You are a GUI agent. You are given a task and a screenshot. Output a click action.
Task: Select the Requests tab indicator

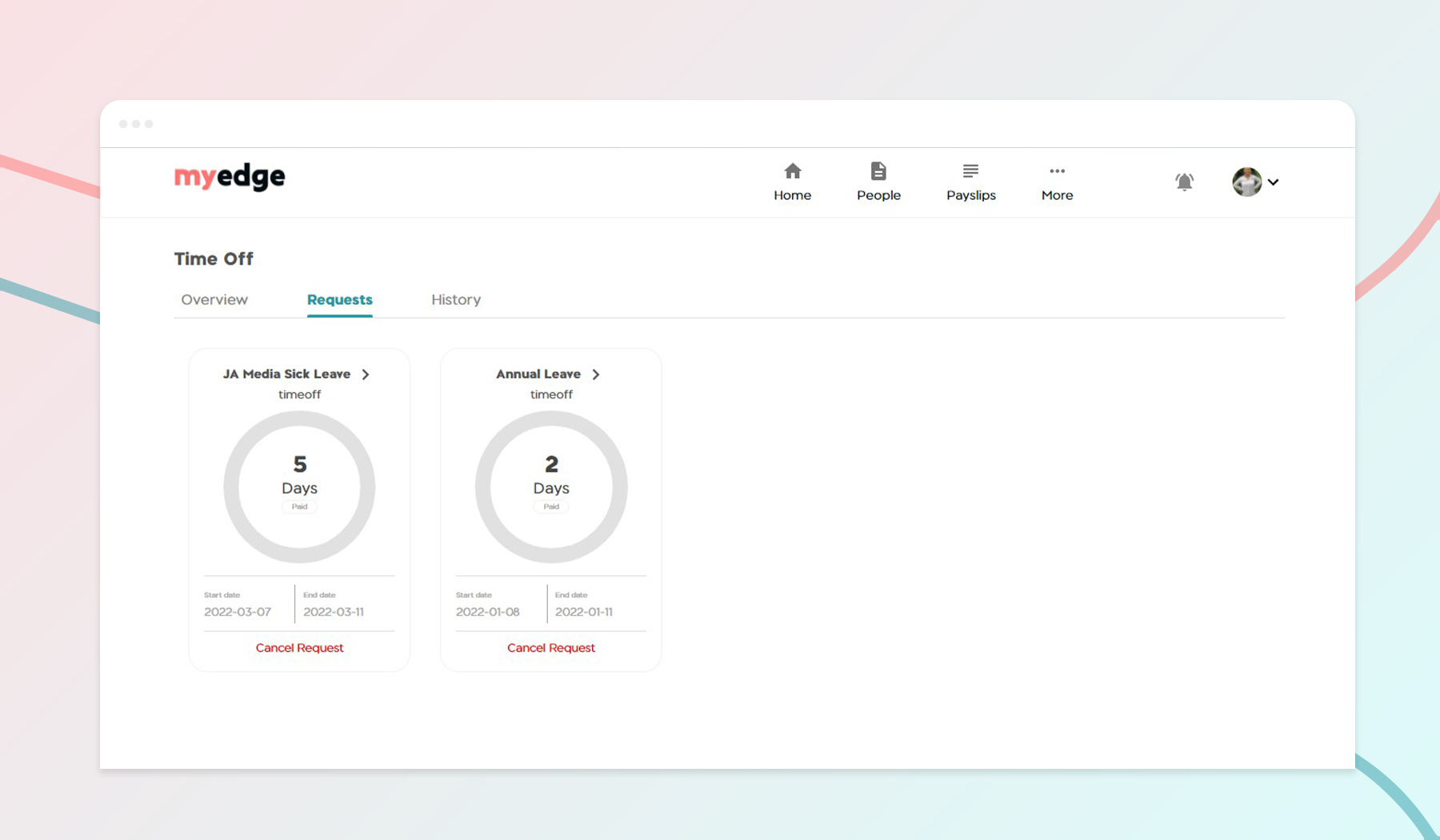pyautogui.click(x=339, y=299)
